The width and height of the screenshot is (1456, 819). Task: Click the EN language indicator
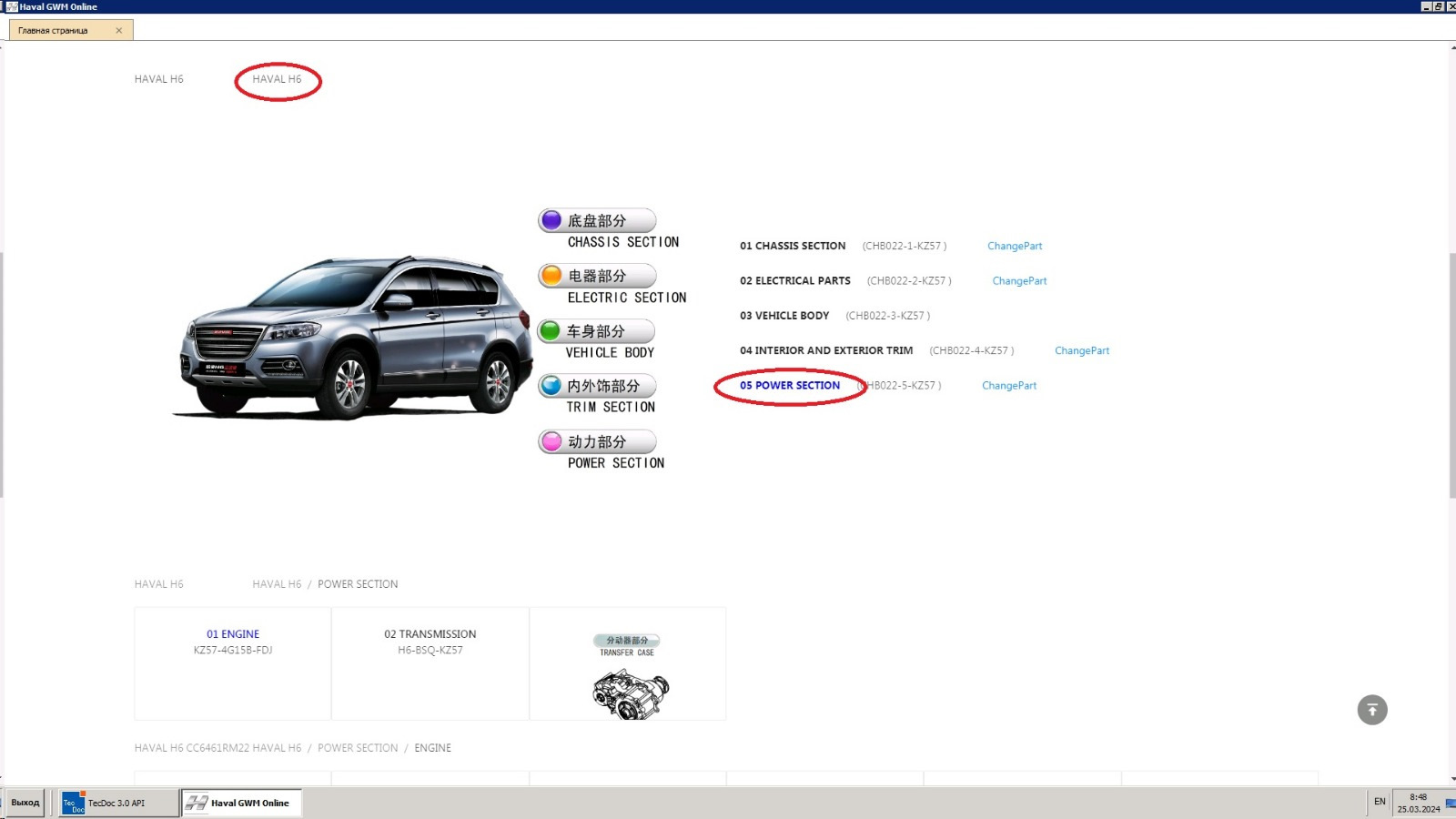[x=1380, y=802]
